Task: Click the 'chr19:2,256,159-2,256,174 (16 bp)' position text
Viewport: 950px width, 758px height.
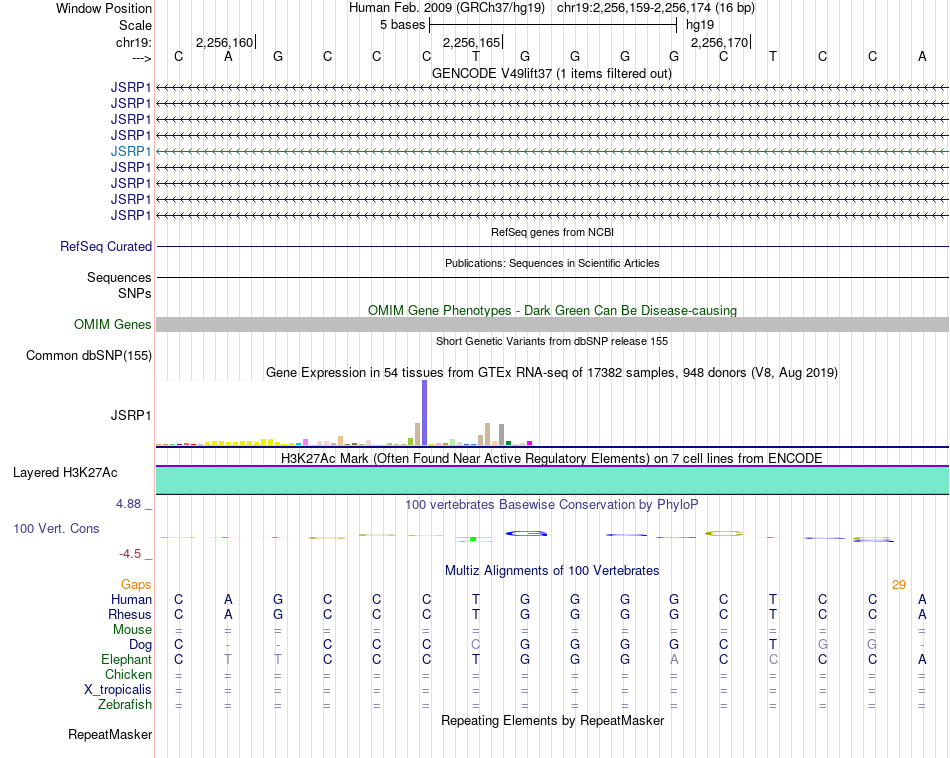Action: coord(656,8)
